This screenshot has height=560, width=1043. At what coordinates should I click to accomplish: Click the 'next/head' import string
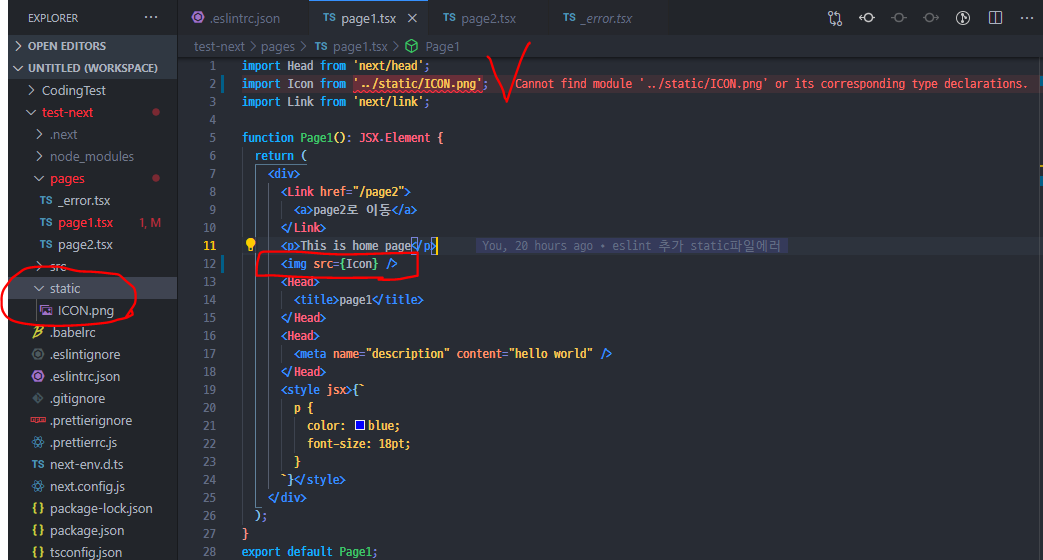click(x=388, y=65)
